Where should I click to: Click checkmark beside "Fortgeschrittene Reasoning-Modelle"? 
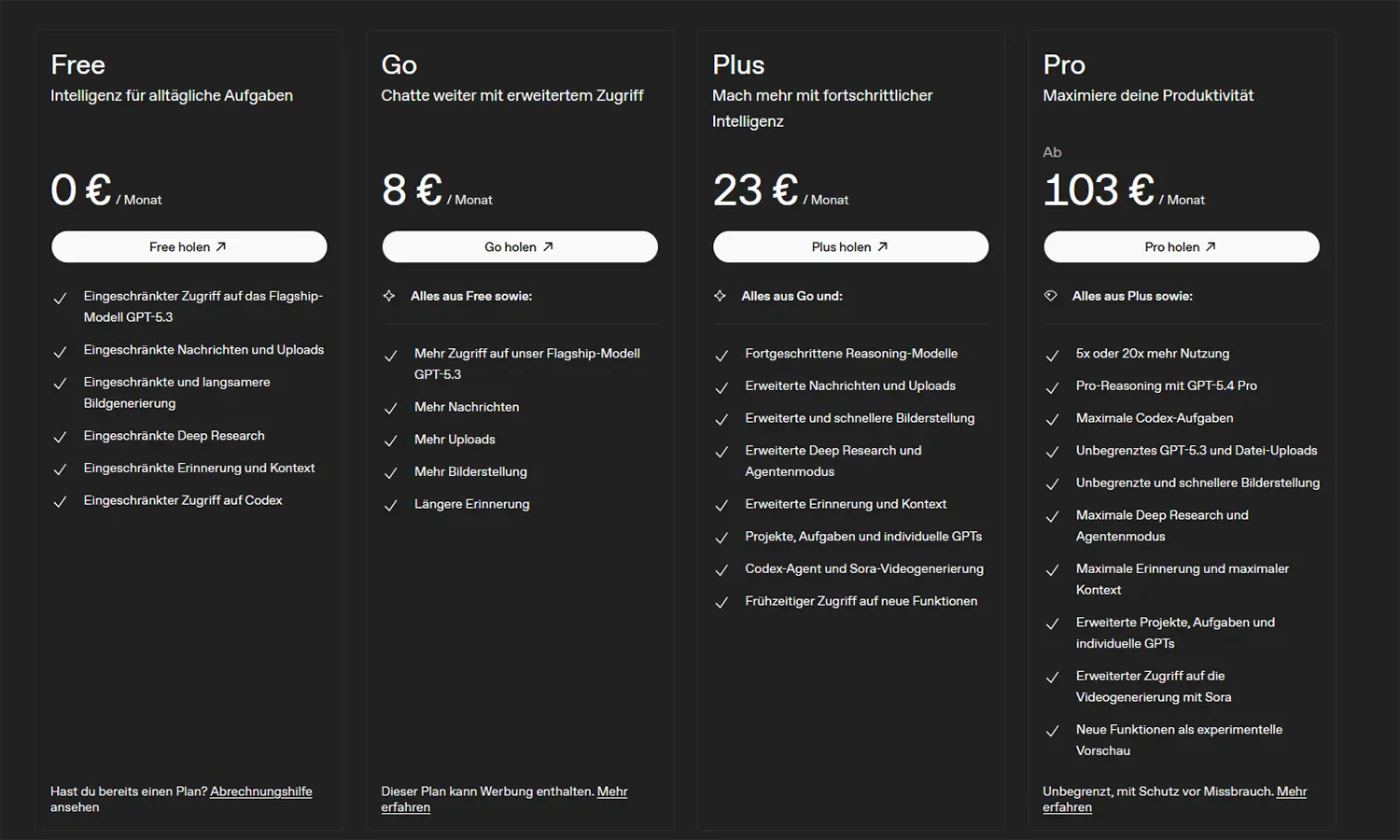click(721, 356)
